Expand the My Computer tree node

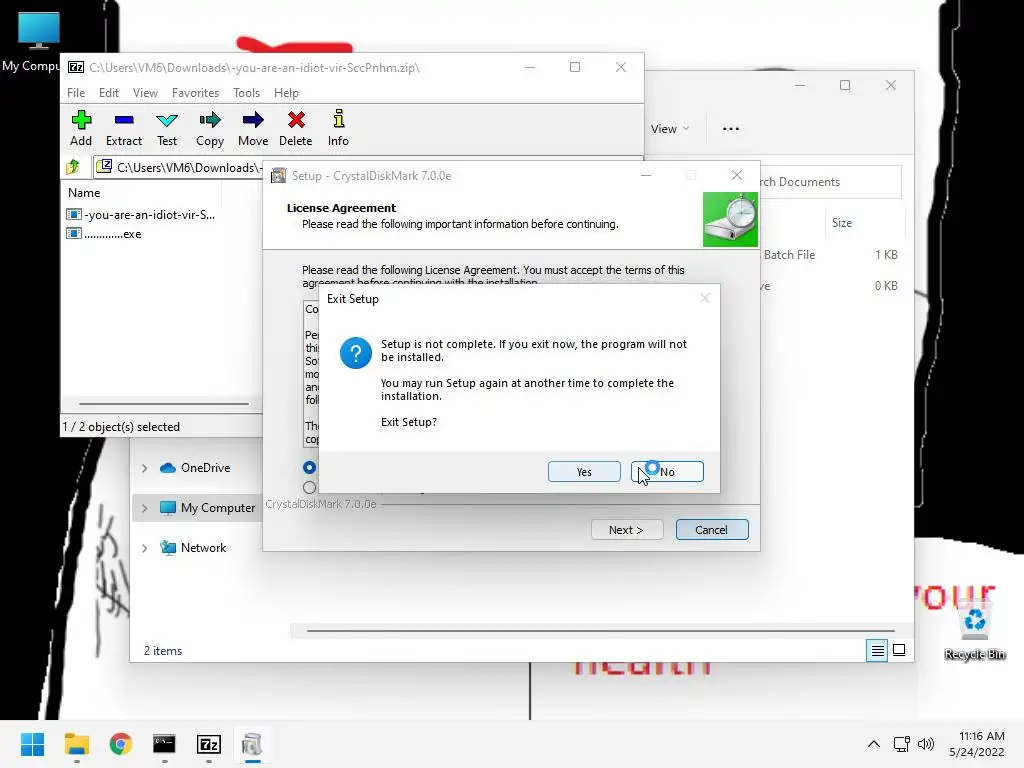click(144, 508)
